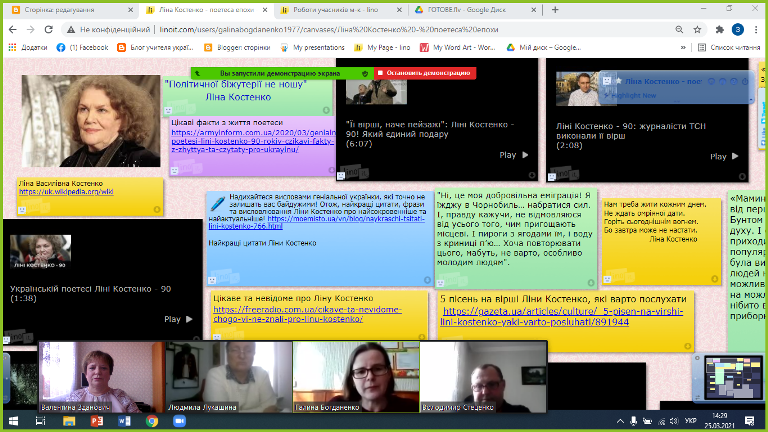Switch to Сторінка: редагування tab

click(x=72, y=10)
